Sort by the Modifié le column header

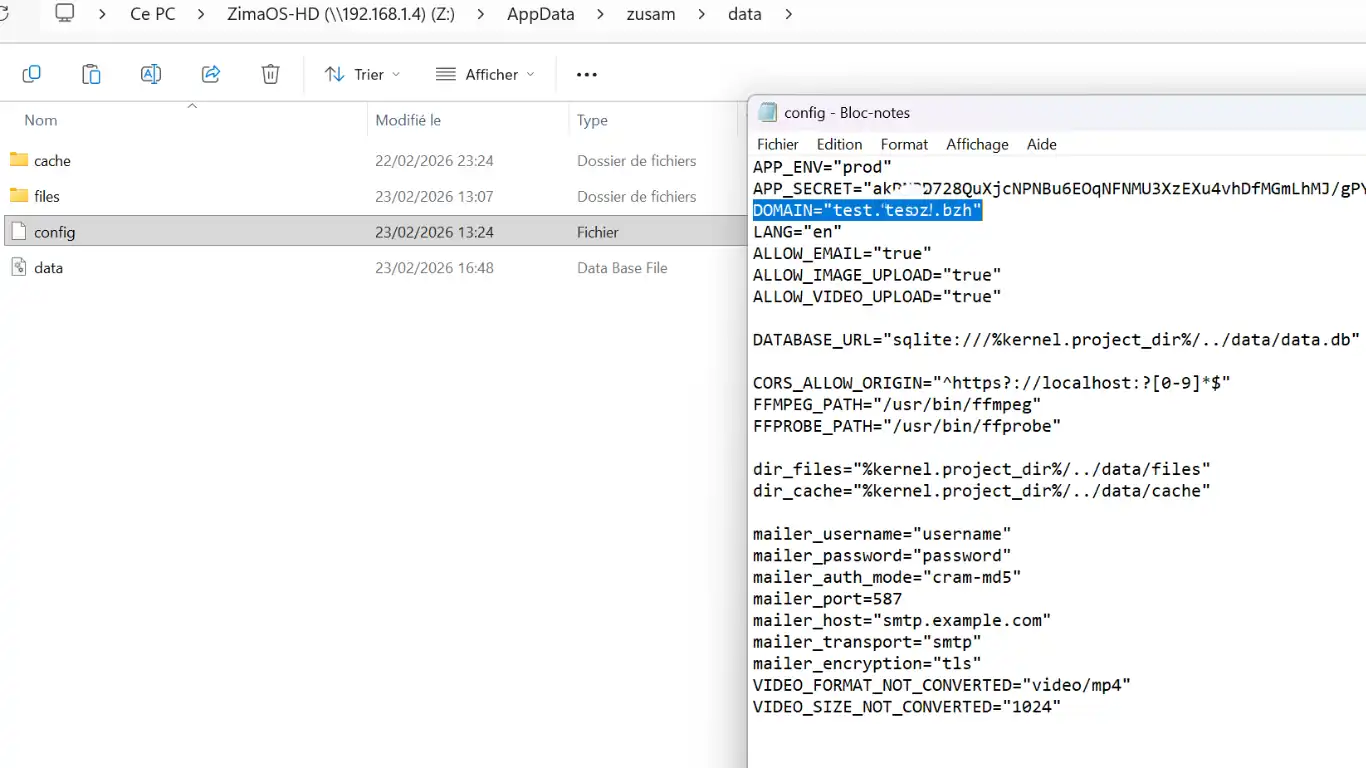click(408, 120)
